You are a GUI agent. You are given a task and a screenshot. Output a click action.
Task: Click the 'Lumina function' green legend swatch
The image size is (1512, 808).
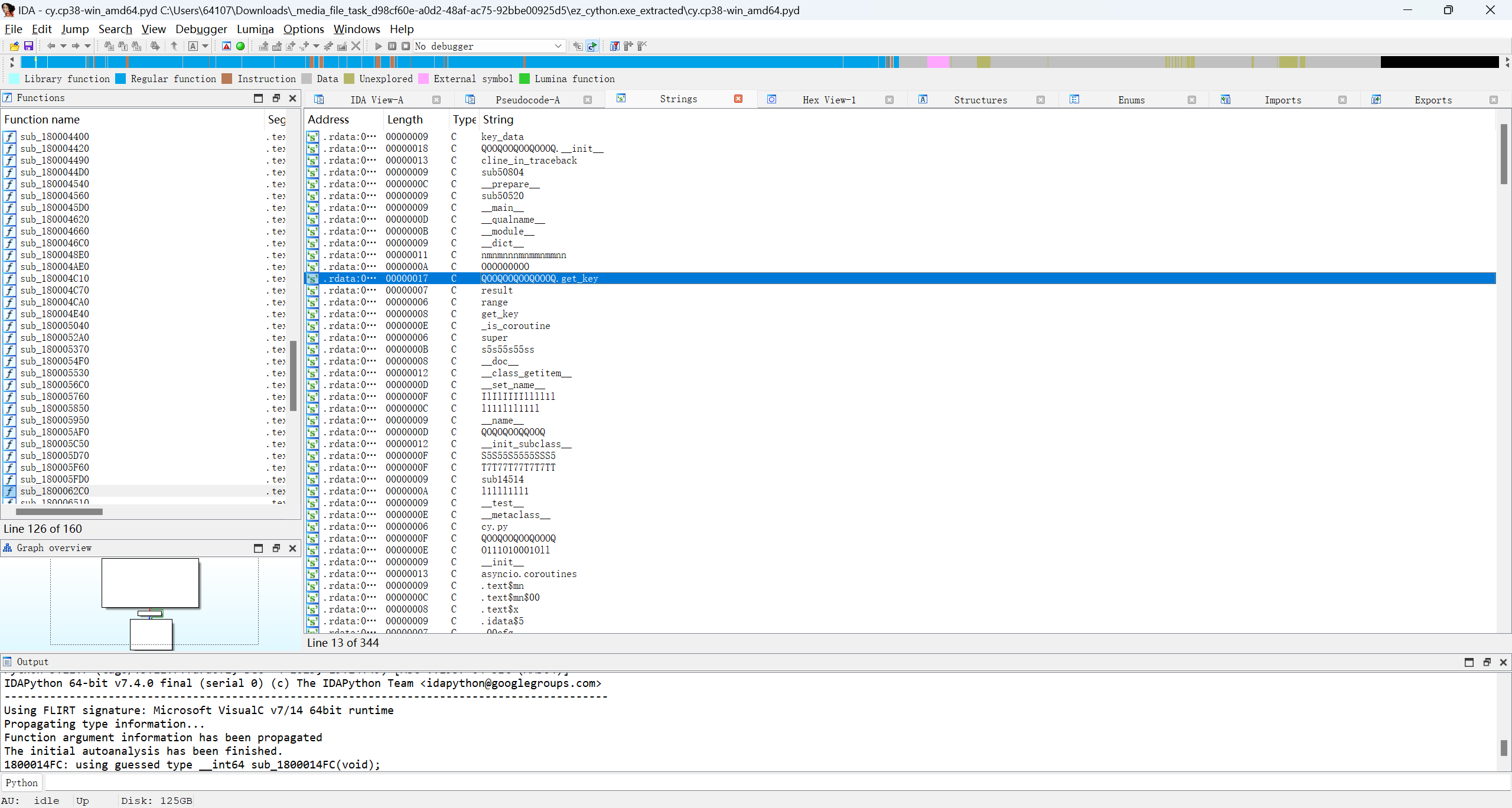[524, 79]
